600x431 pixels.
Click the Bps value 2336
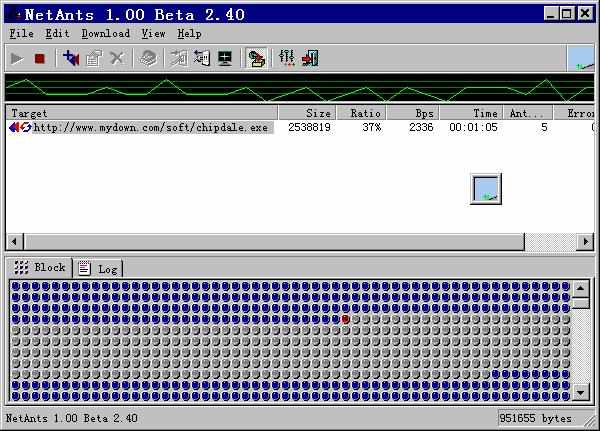(421, 127)
